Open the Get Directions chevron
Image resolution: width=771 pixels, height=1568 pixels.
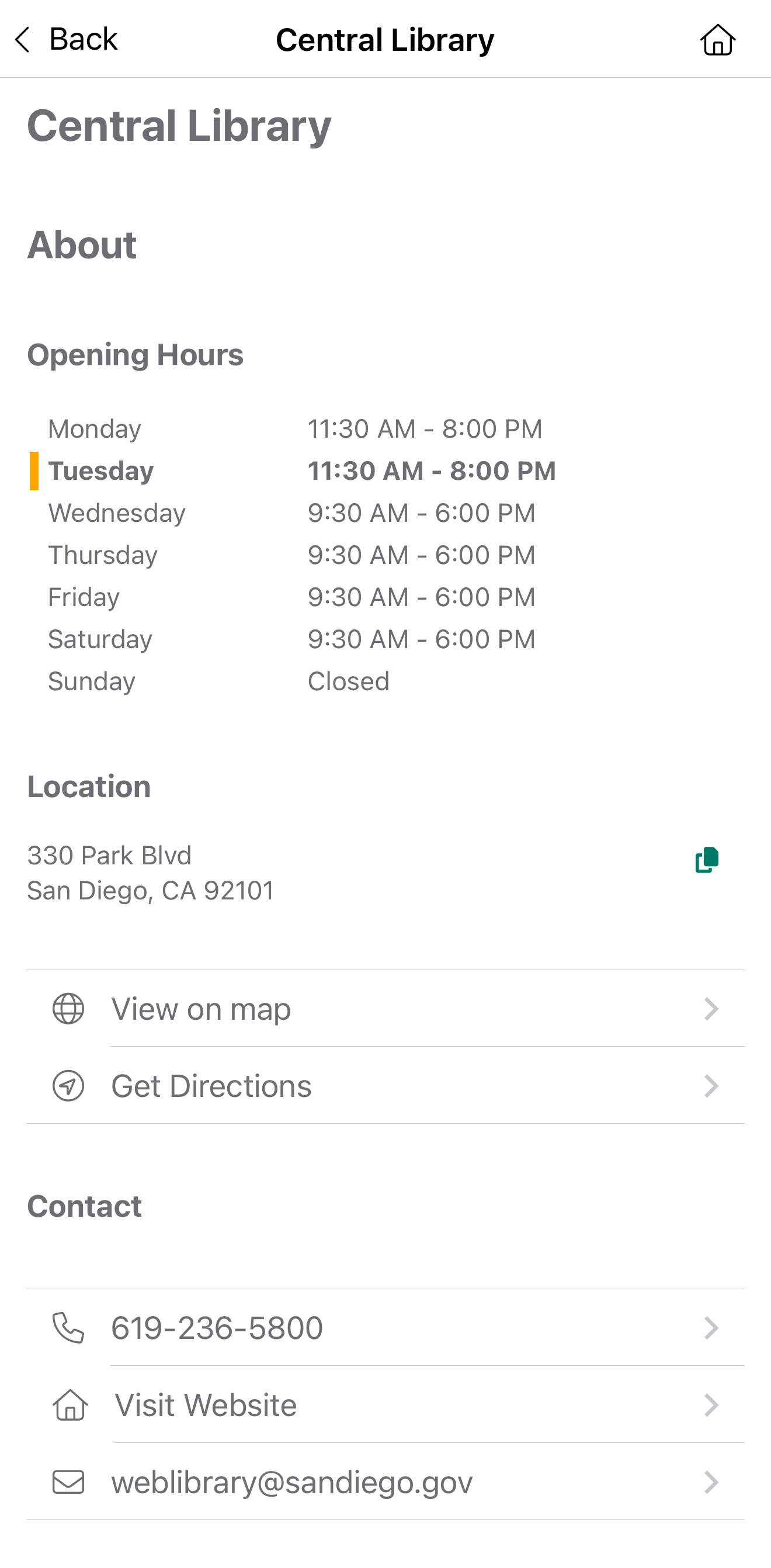[x=711, y=1086]
